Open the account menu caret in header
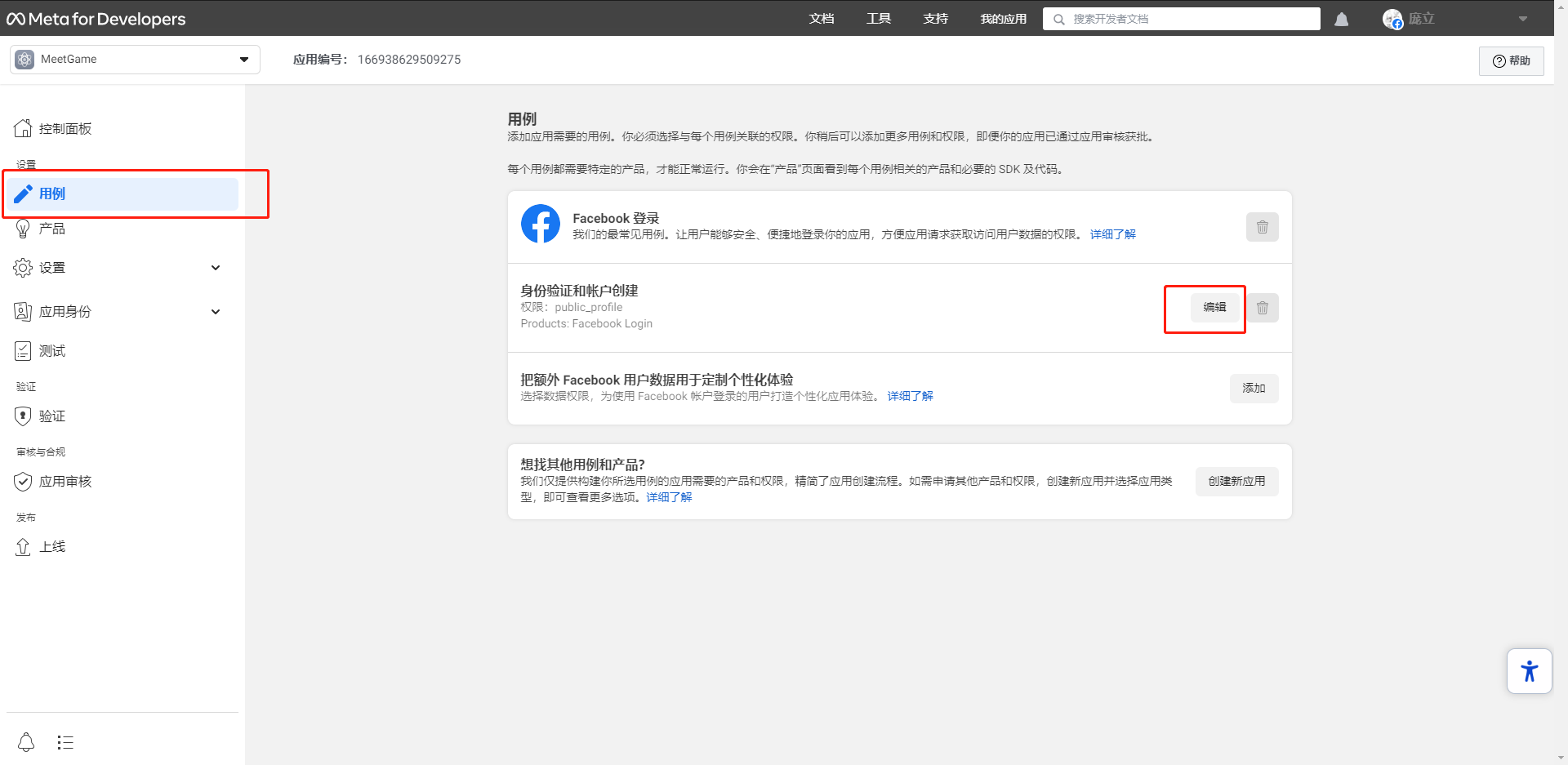This screenshot has height=765, width=1568. tap(1523, 19)
